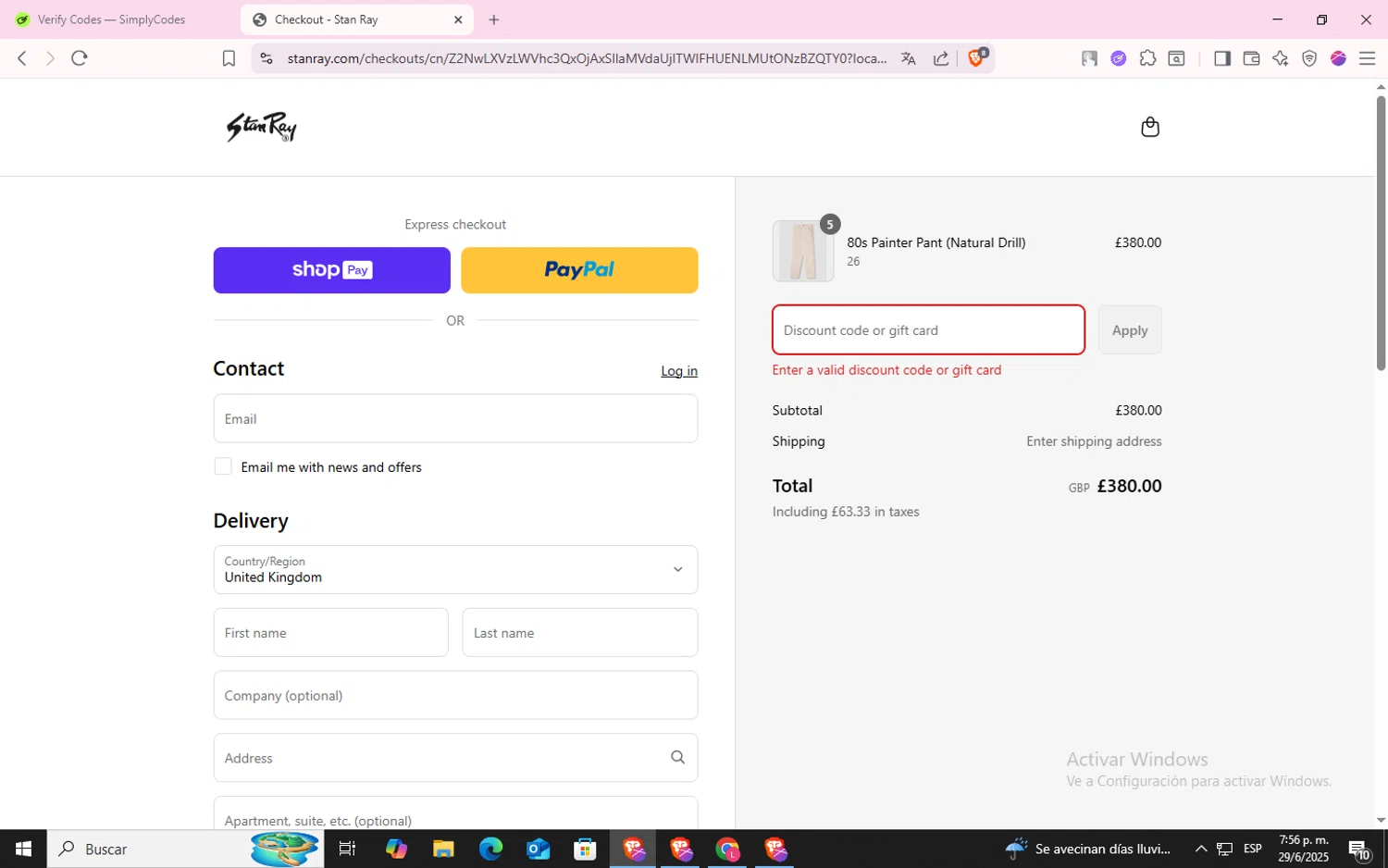Click the Company (optional) field
The width and height of the screenshot is (1388, 868).
point(455,695)
